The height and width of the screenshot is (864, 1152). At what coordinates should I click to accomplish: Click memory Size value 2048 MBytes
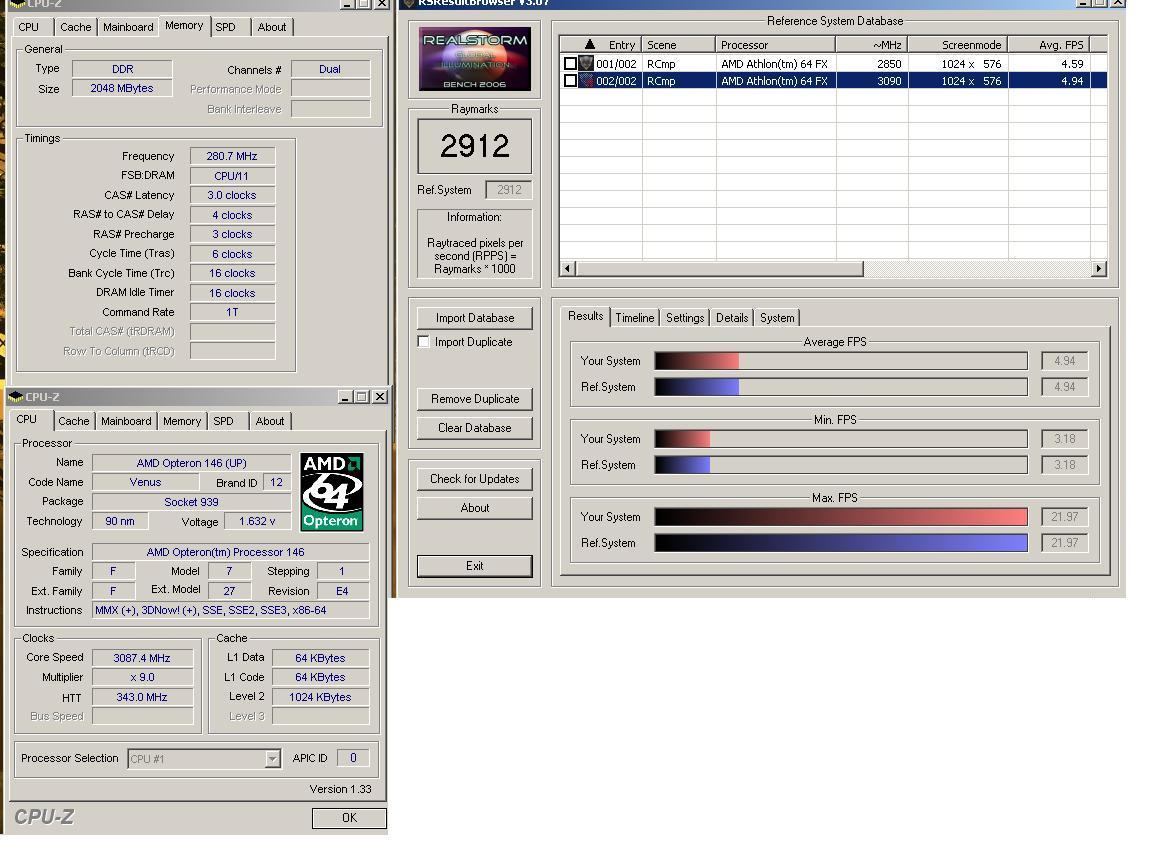pos(122,88)
